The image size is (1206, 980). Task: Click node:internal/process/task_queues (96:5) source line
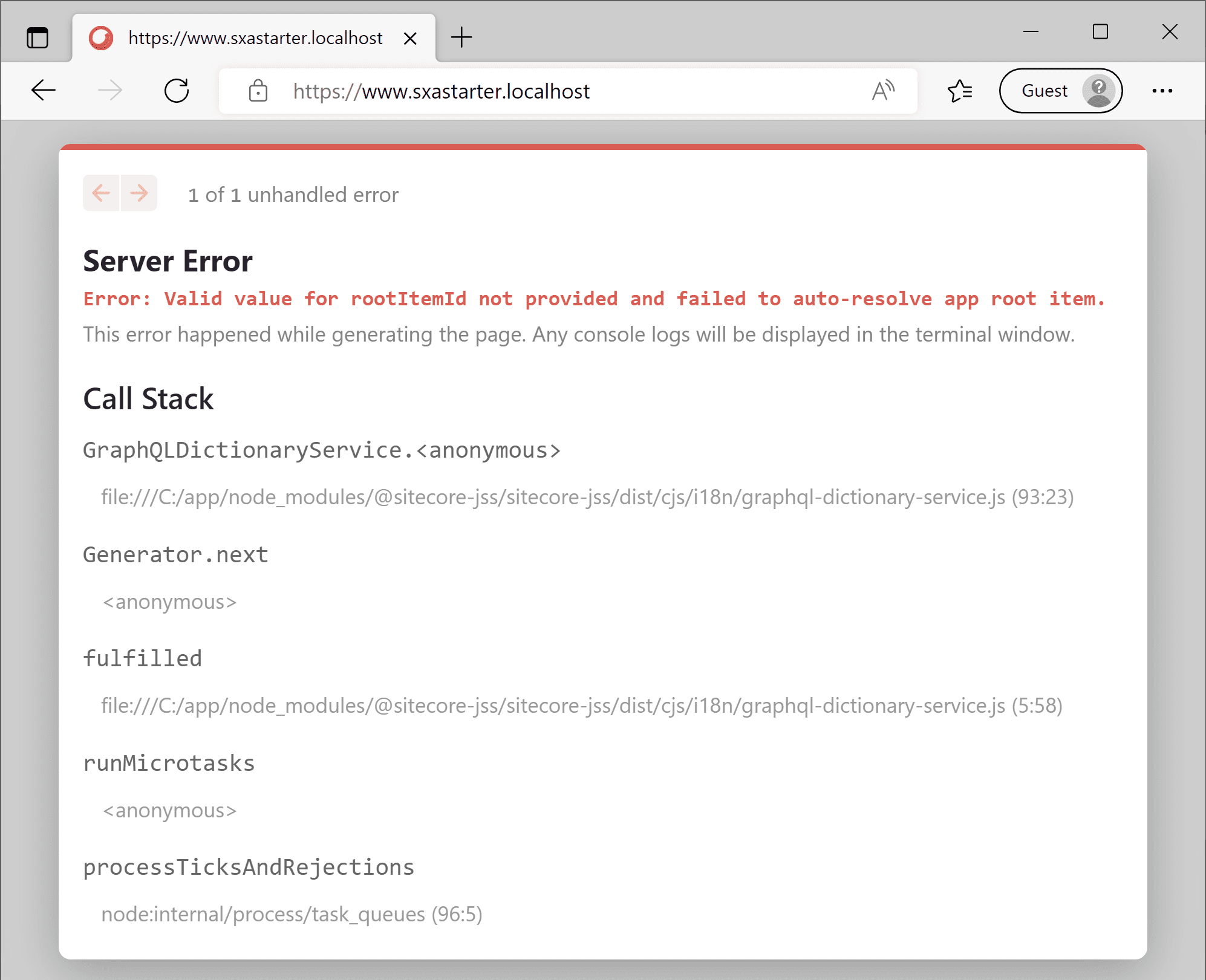[x=292, y=914]
